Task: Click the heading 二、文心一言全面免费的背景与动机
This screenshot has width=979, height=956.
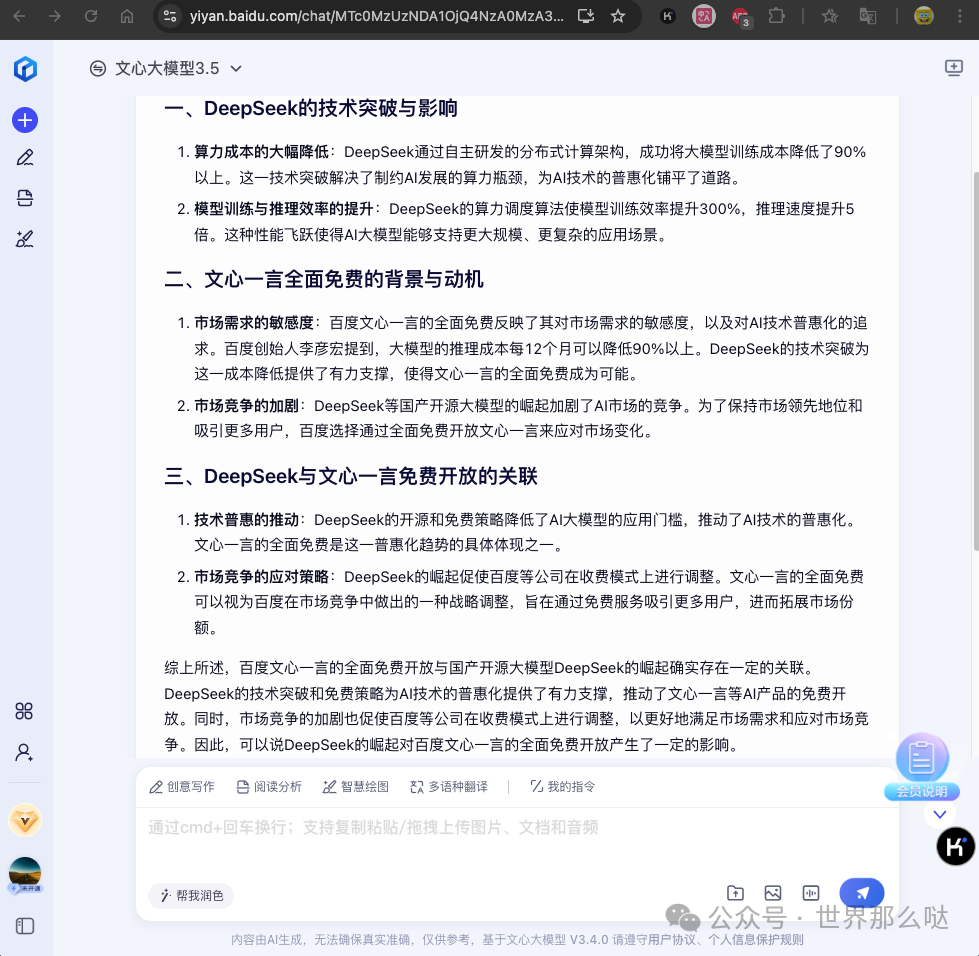Action: pos(323,278)
